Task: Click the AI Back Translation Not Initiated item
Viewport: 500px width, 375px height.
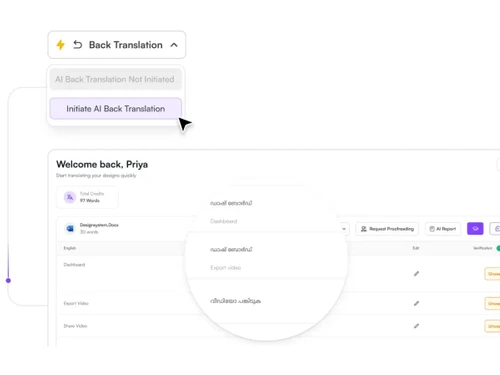Action: point(116,79)
